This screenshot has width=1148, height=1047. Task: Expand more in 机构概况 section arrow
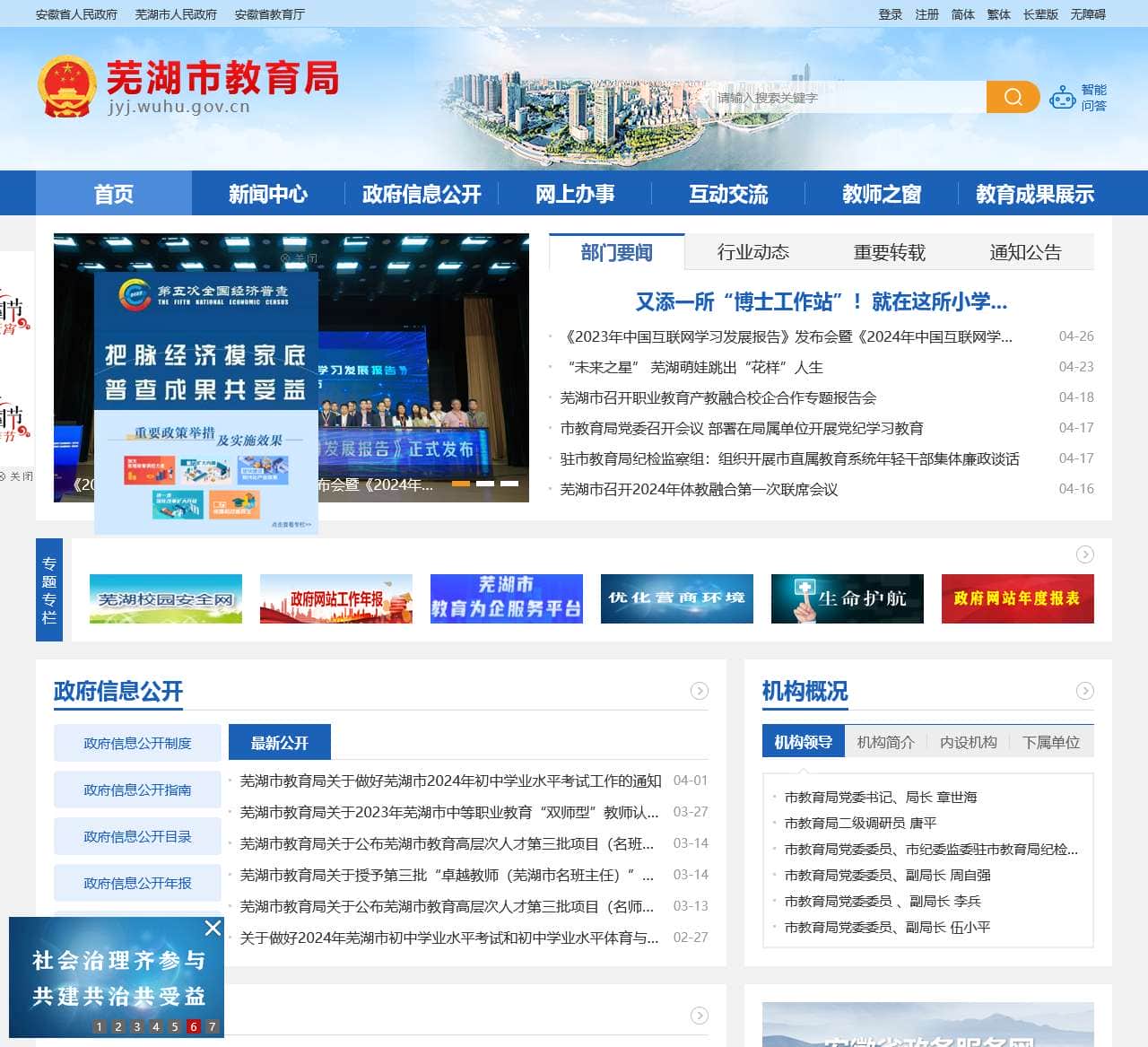pos(1084,691)
